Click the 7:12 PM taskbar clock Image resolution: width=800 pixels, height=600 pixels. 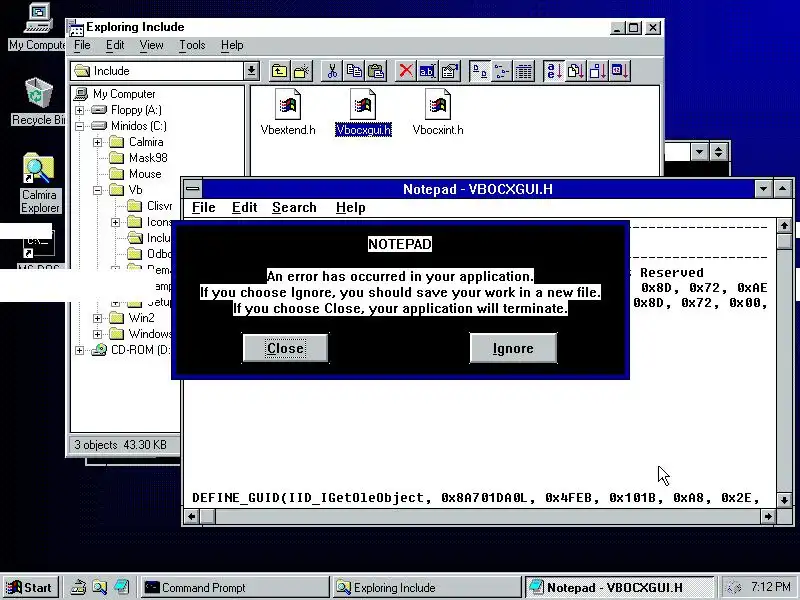click(x=770, y=587)
